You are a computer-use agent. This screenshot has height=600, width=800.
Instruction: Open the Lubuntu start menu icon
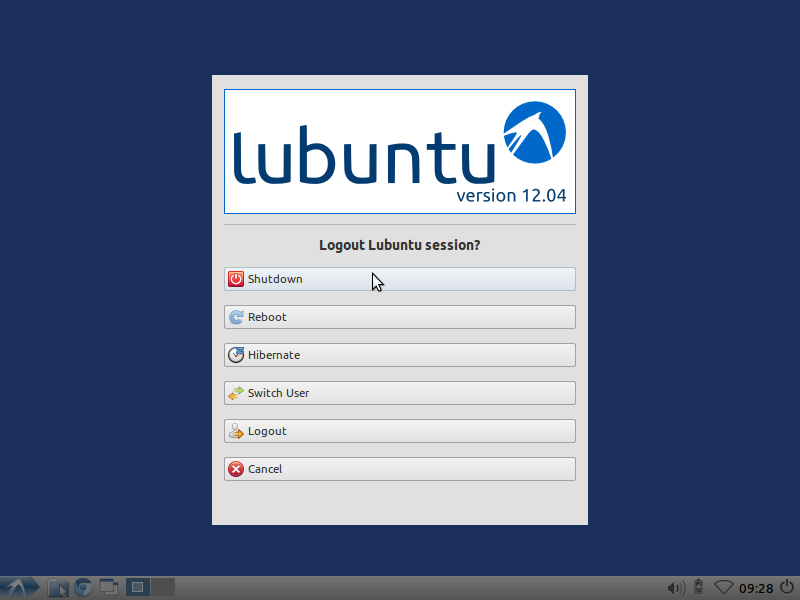[x=19, y=588]
